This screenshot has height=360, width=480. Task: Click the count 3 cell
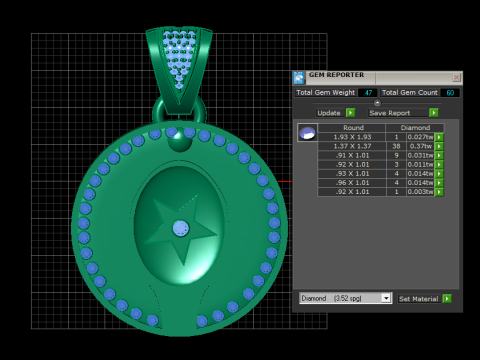[x=396, y=164]
